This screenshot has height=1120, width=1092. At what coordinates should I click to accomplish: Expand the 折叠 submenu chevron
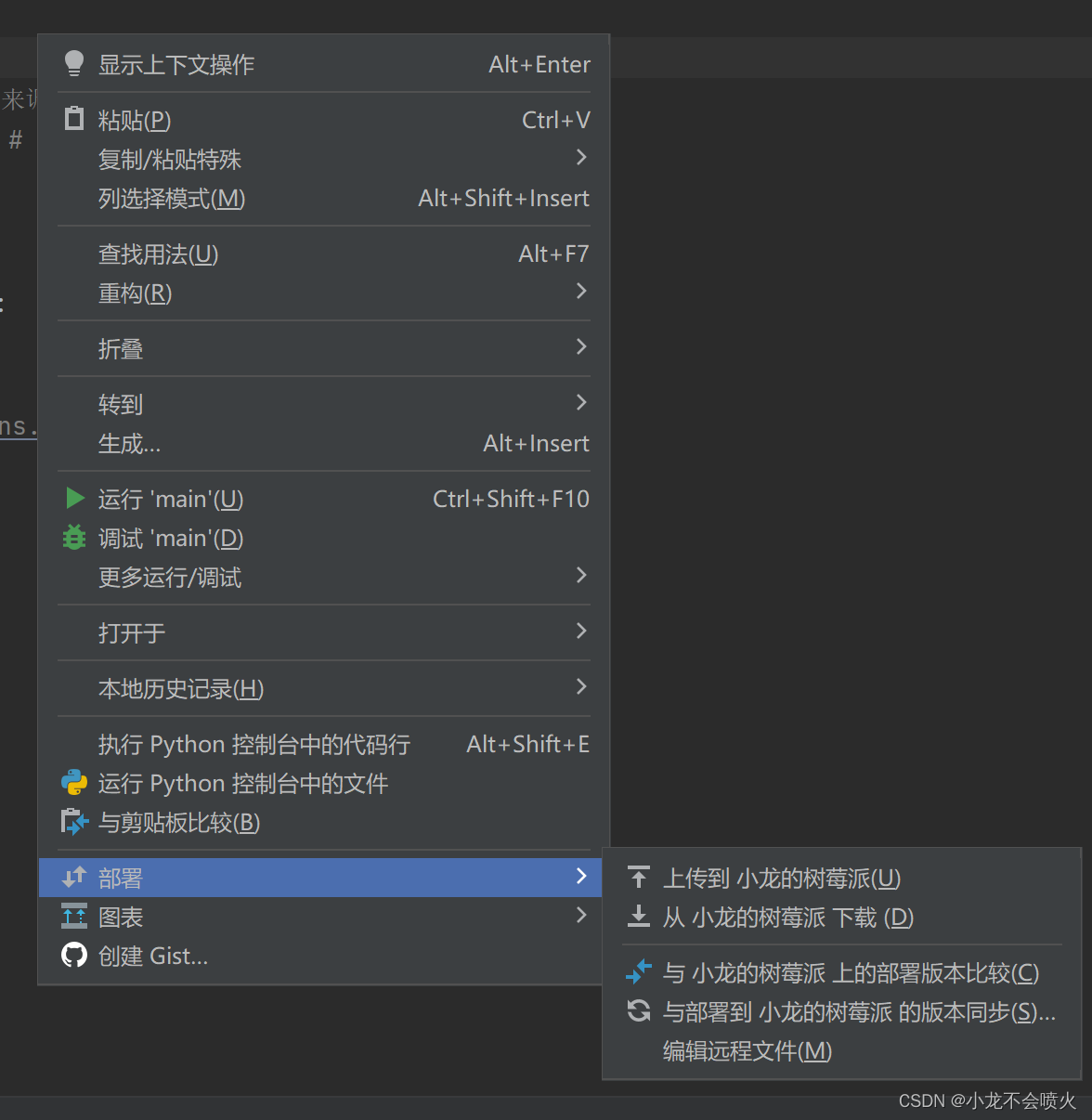click(x=581, y=347)
